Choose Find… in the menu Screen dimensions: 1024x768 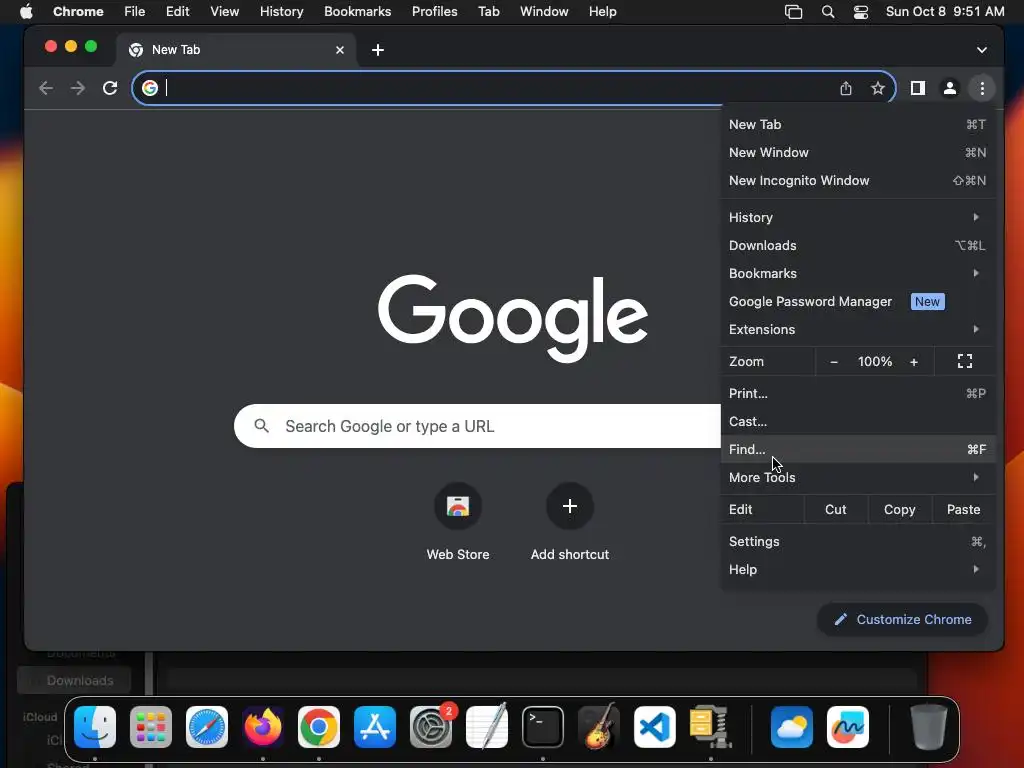[858, 449]
